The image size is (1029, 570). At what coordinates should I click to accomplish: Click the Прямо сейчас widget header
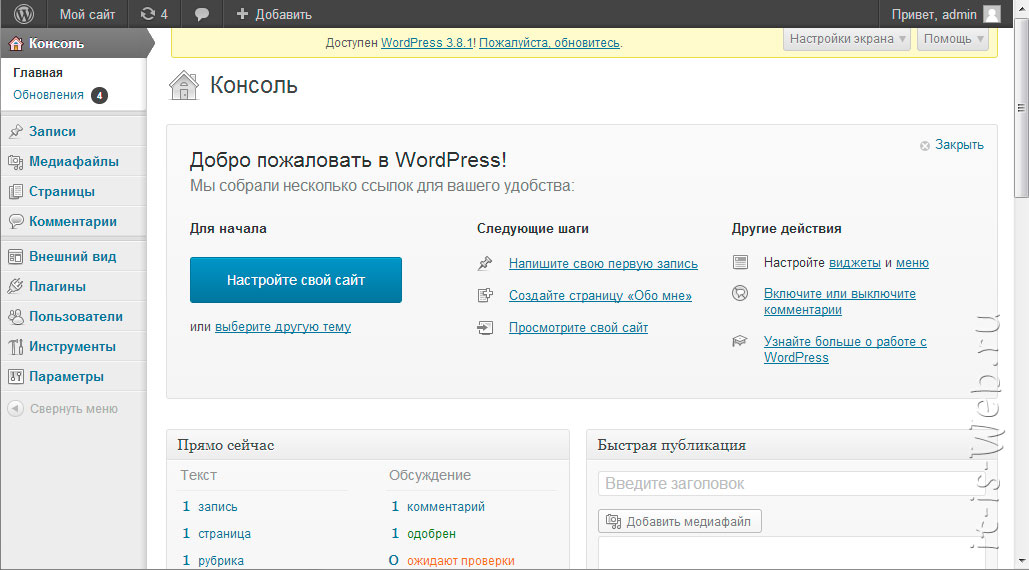(x=368, y=445)
